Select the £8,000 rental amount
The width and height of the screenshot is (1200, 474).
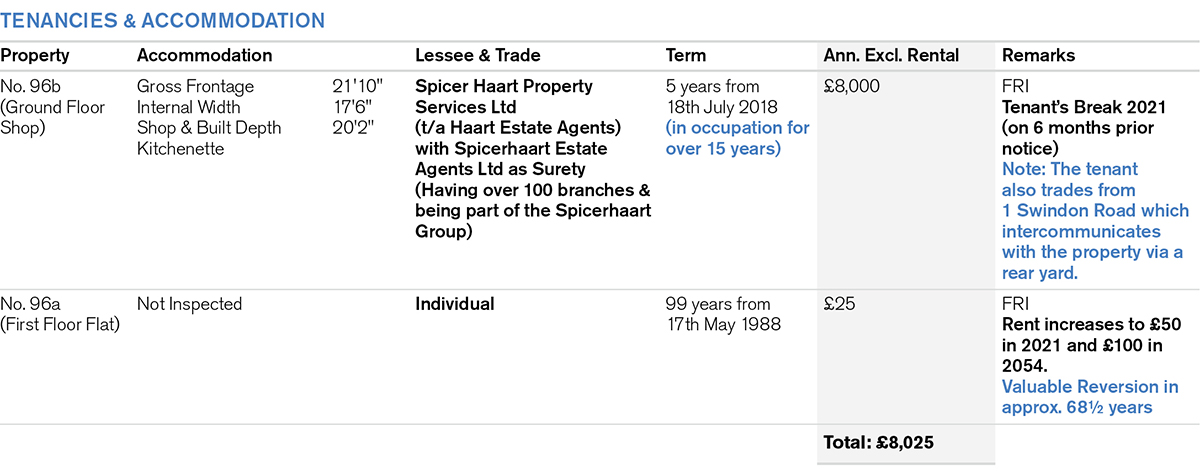pos(852,87)
